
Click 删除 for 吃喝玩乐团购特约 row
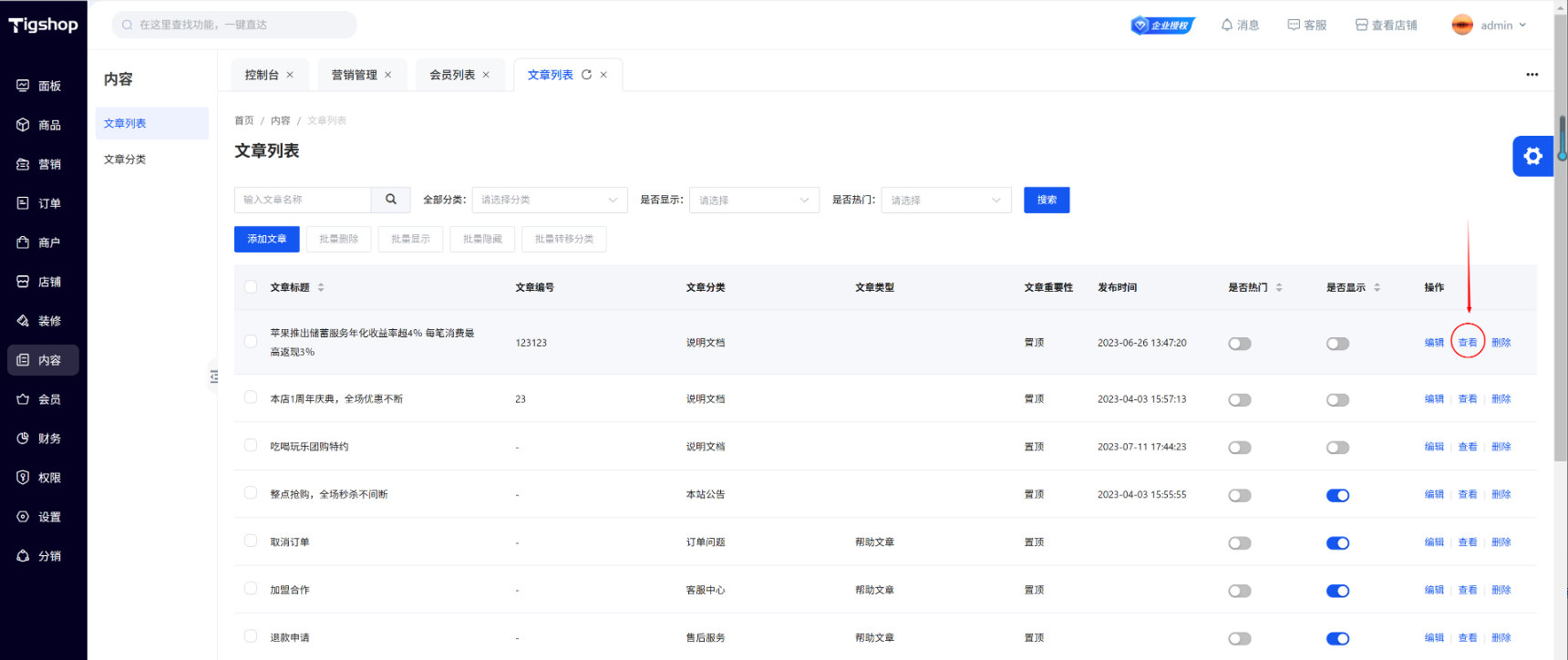pyautogui.click(x=1501, y=447)
